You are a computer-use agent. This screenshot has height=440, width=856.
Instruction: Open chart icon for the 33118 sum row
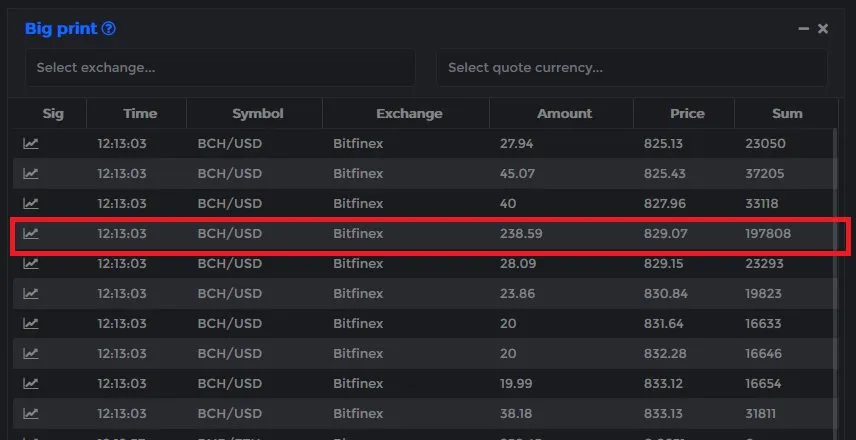(31, 204)
